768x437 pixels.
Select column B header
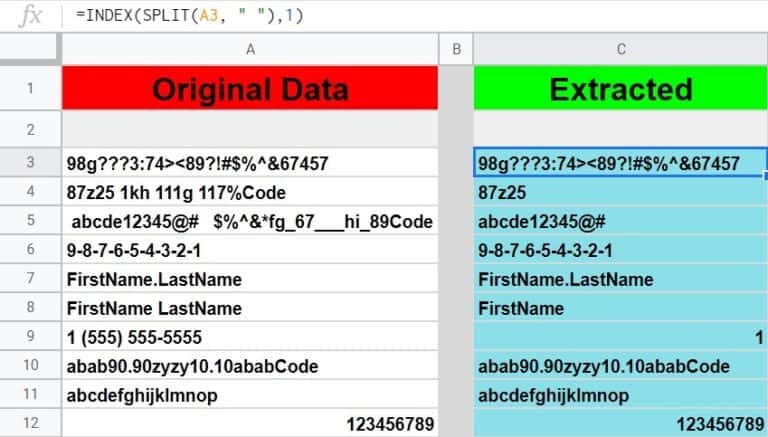click(x=456, y=49)
